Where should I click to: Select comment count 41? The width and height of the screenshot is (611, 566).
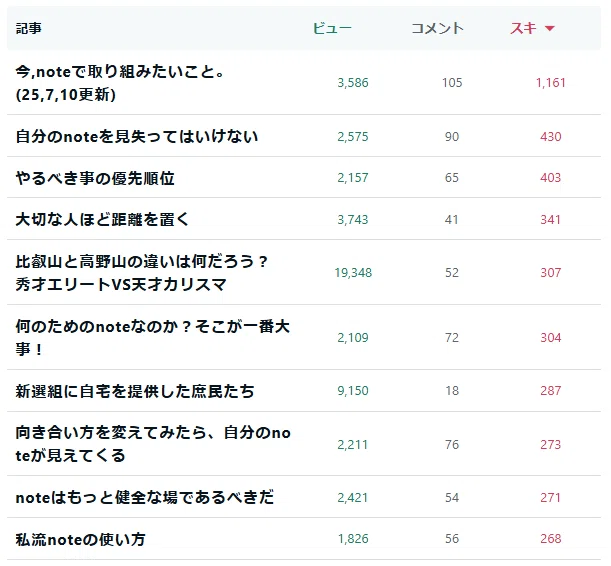point(452,220)
